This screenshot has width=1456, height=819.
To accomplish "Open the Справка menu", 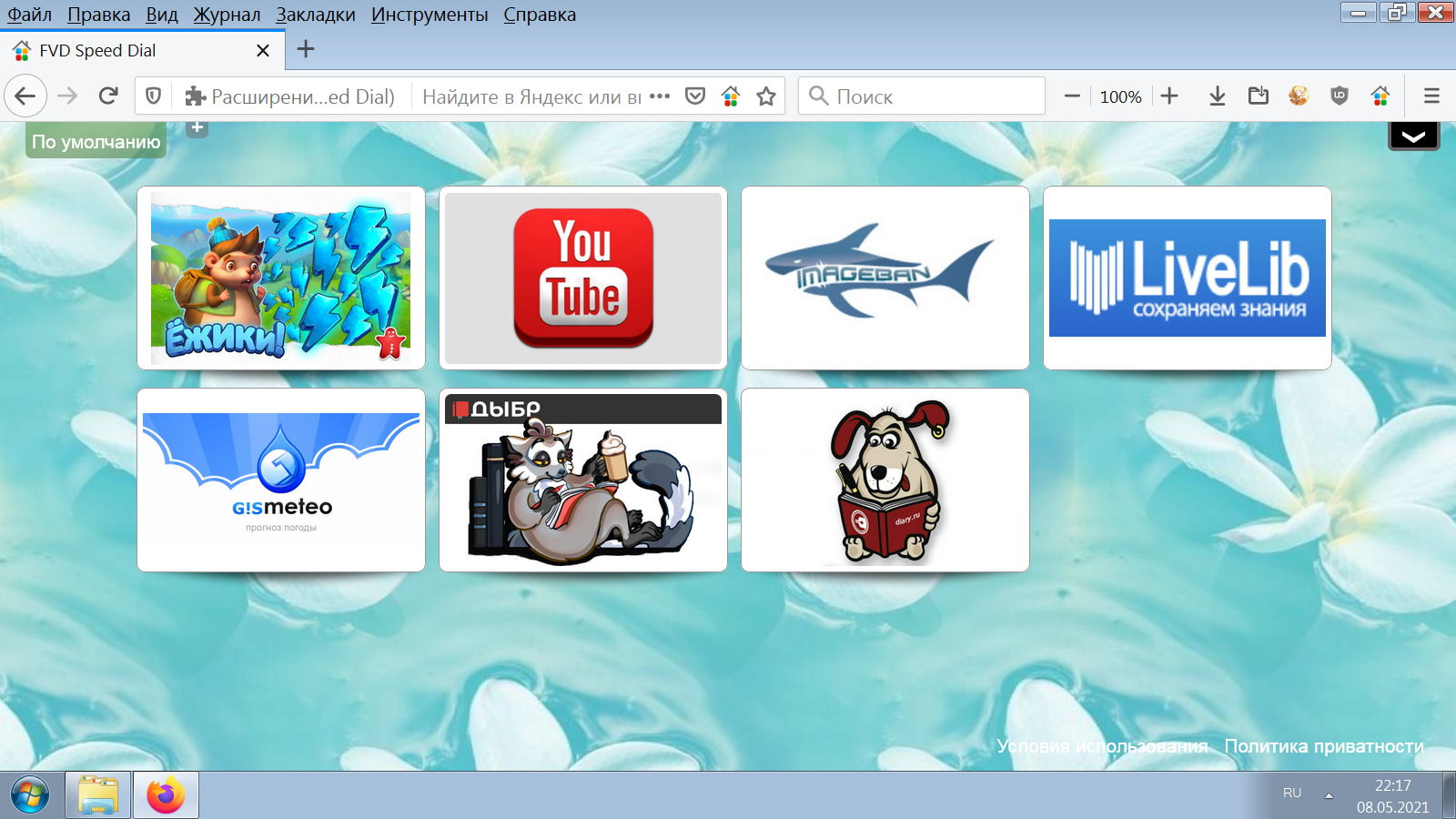I will click(540, 15).
